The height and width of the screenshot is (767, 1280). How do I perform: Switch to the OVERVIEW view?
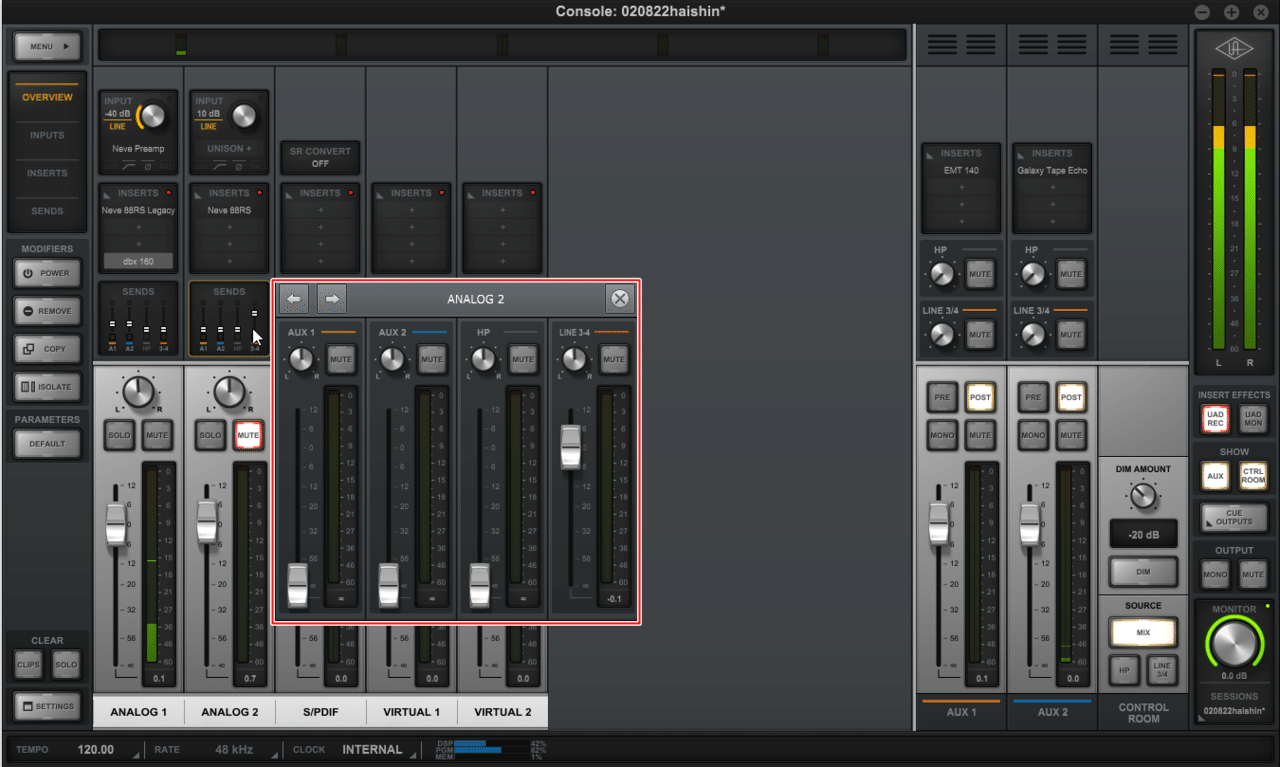(x=48, y=97)
